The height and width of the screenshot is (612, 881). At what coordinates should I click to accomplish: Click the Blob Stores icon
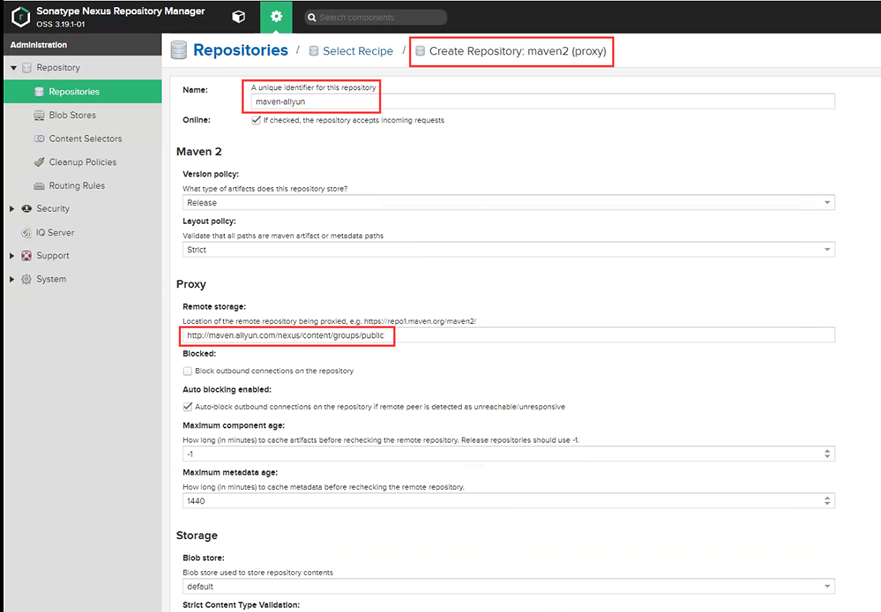coord(39,115)
